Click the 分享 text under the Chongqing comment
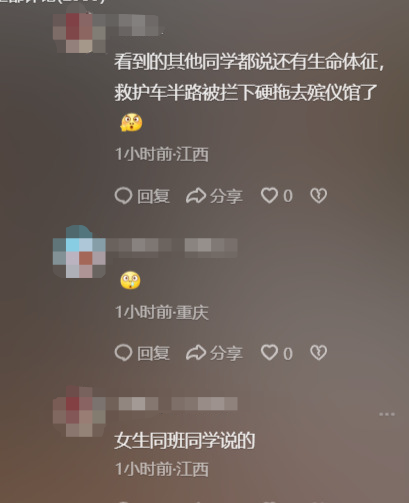Viewport: 409px width, 503px height. coord(226,353)
